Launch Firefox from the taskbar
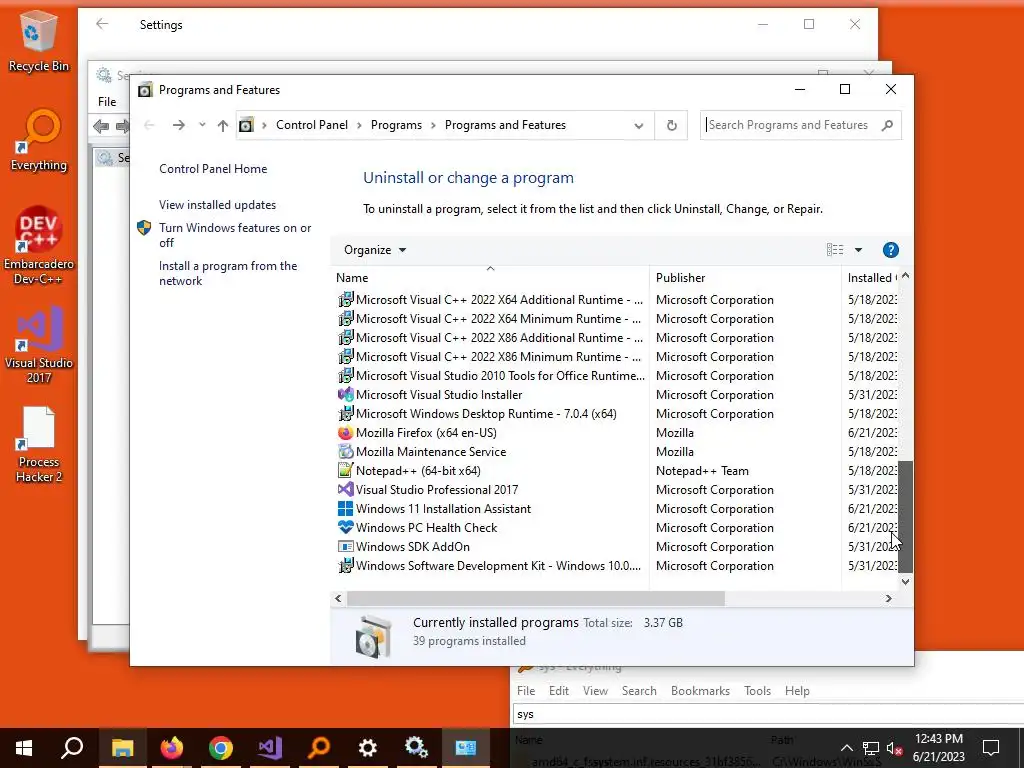 (172, 748)
